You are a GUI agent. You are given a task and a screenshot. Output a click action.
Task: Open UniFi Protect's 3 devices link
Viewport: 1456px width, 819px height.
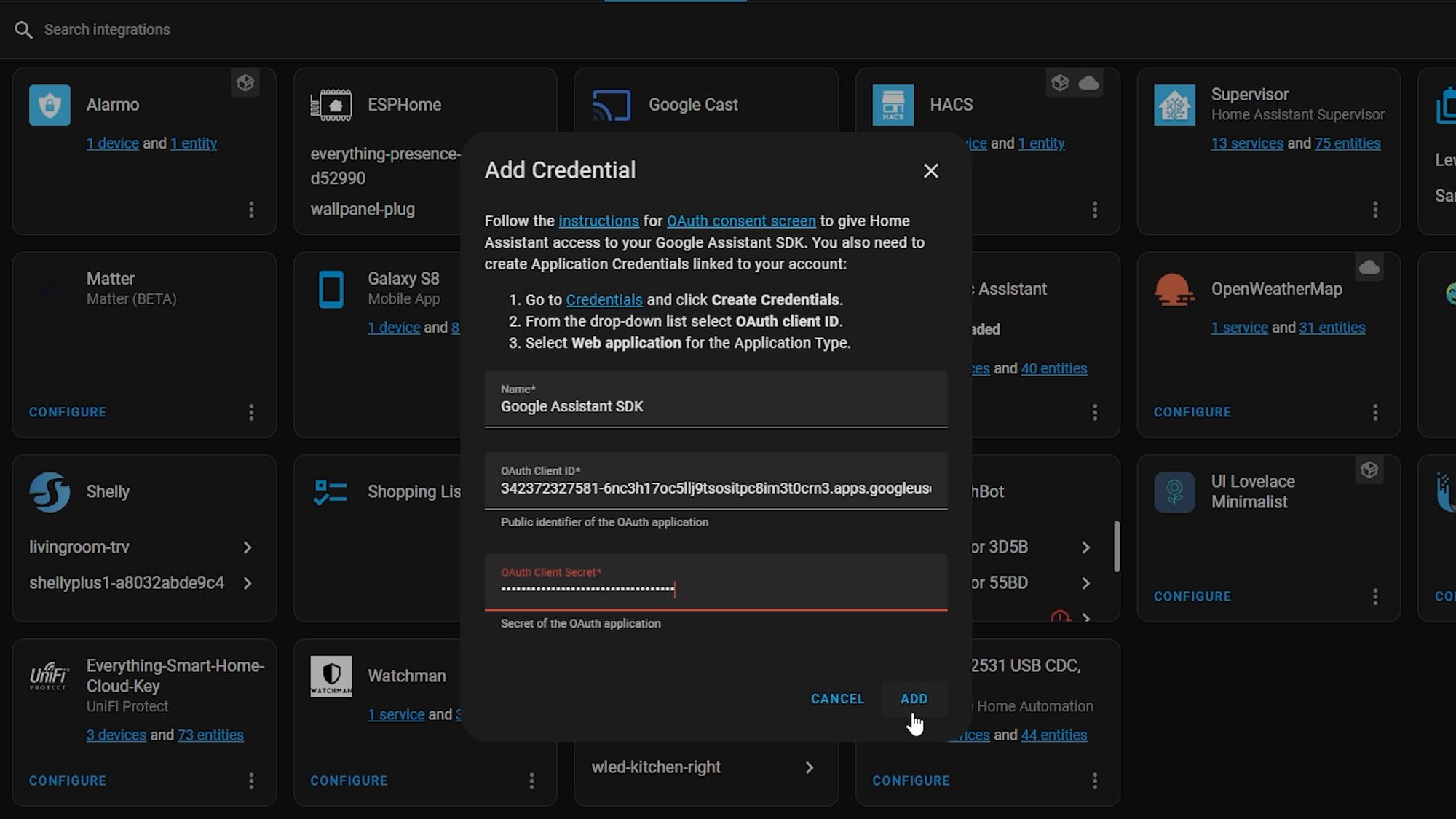tap(116, 735)
